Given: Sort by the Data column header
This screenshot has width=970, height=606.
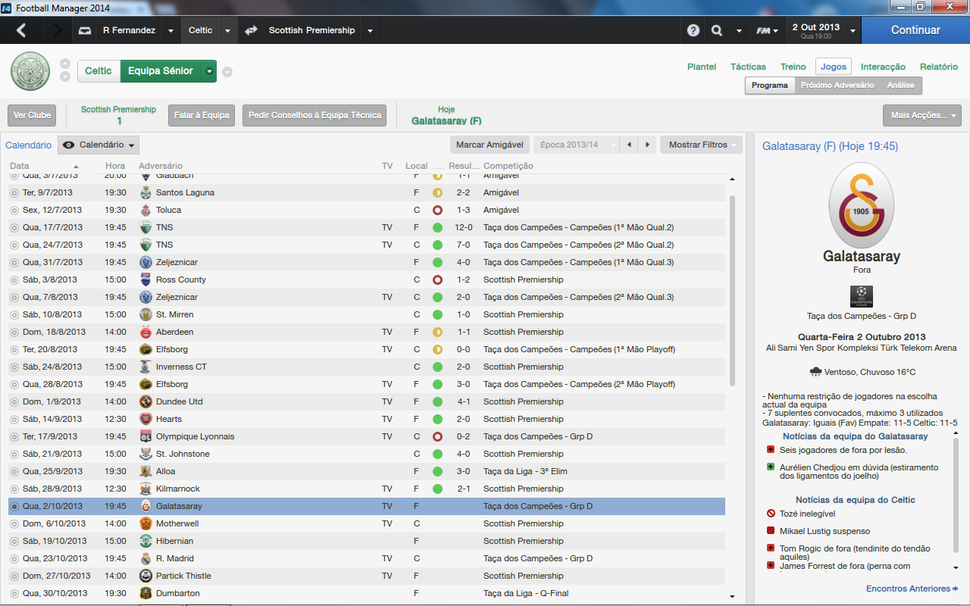Looking at the screenshot, I should click(19, 166).
